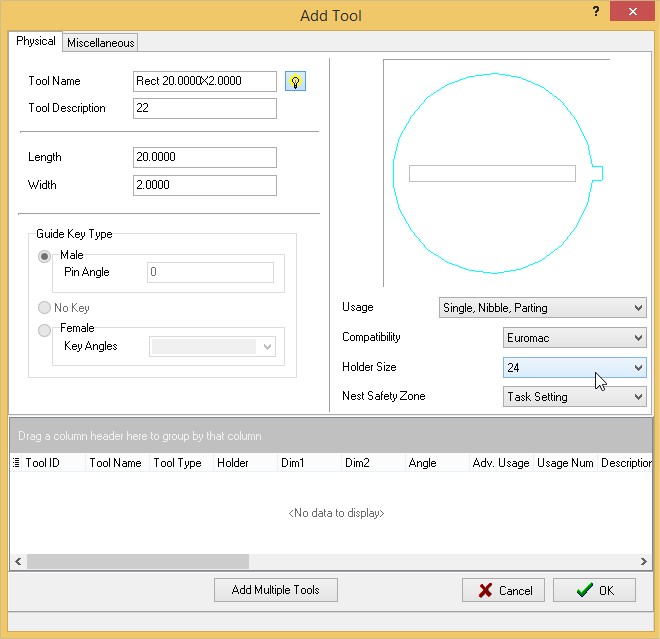Image resolution: width=660 pixels, height=639 pixels.
Task: Click the column chooser icon in grid header
Action: click(x=16, y=463)
